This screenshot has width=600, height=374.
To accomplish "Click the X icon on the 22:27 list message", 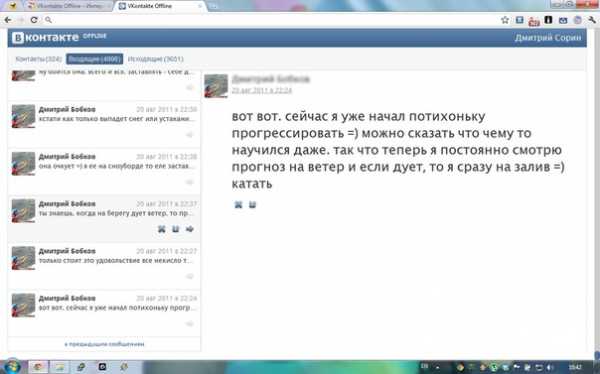I will point(161,229).
